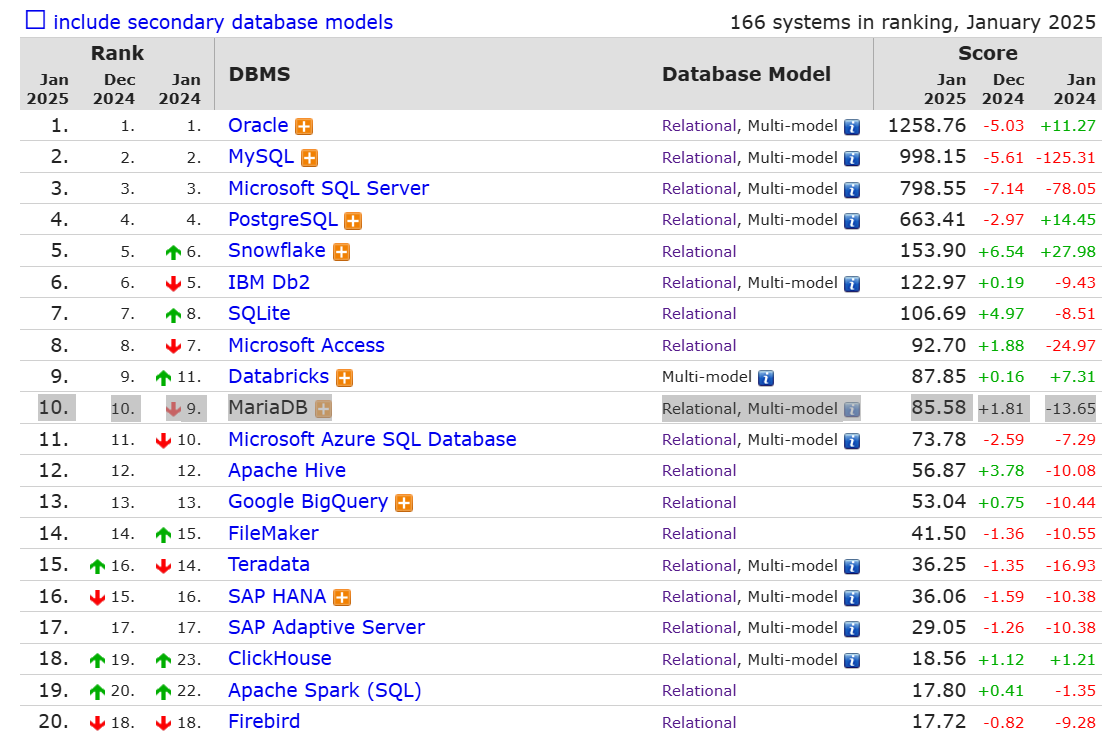
Task: Open the SAP HANA link
Action: tap(277, 596)
